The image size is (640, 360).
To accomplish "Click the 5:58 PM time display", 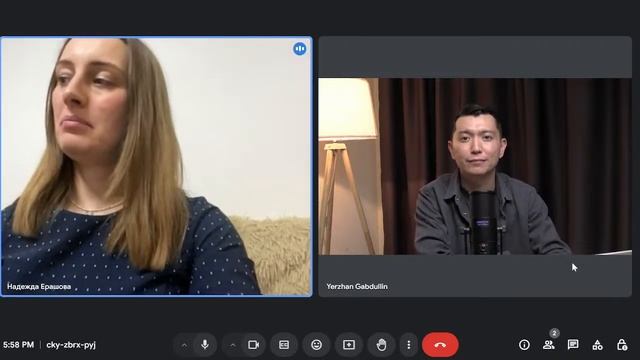I will click(18, 345).
